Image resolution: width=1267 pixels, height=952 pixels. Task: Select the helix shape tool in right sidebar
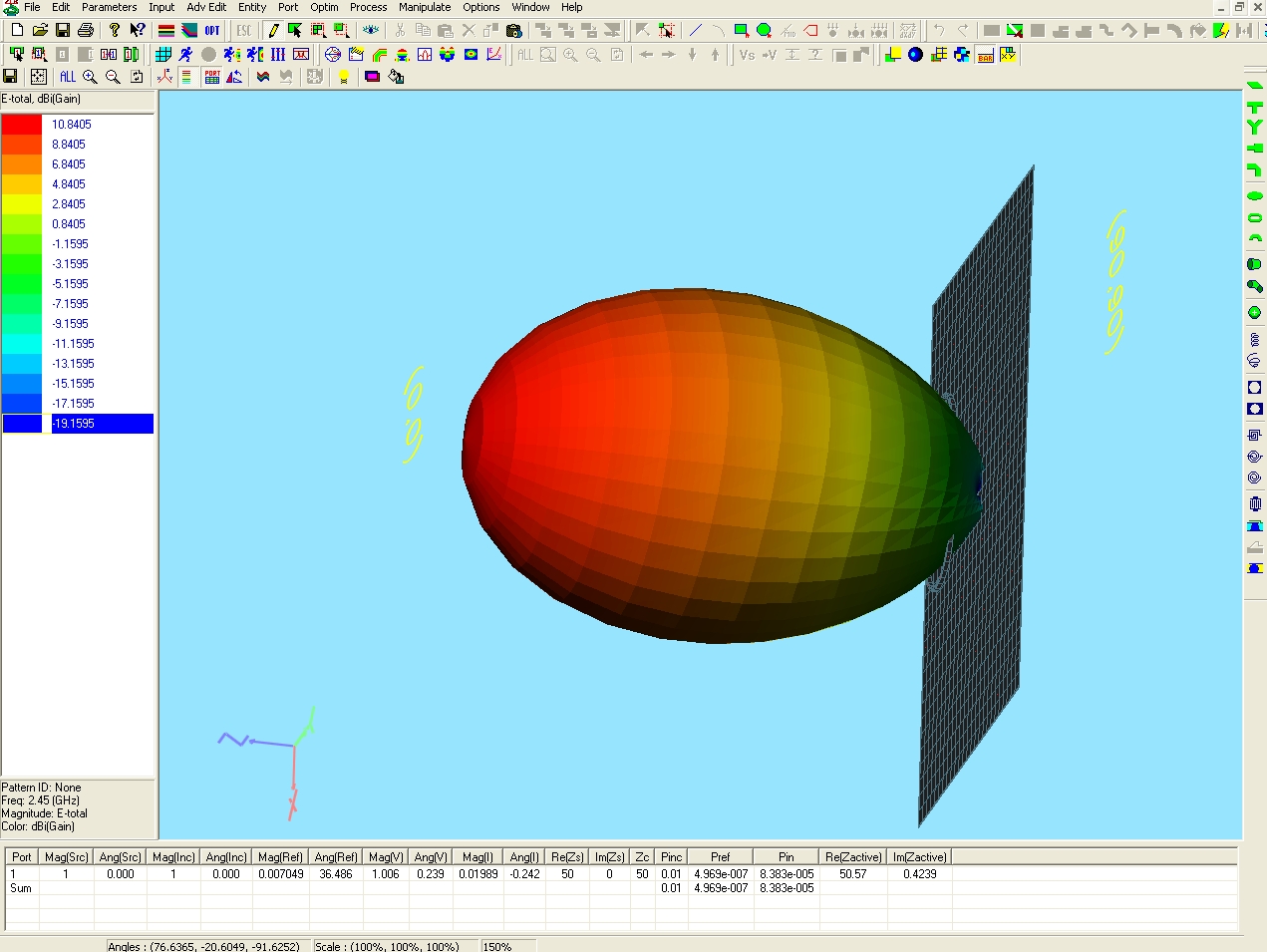pos(1254,340)
